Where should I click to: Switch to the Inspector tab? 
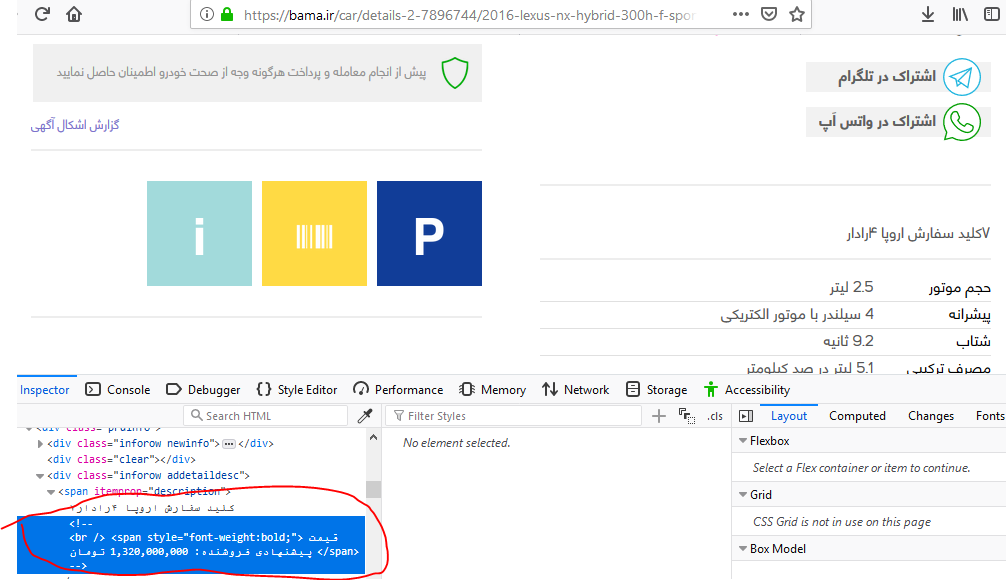click(x=44, y=389)
